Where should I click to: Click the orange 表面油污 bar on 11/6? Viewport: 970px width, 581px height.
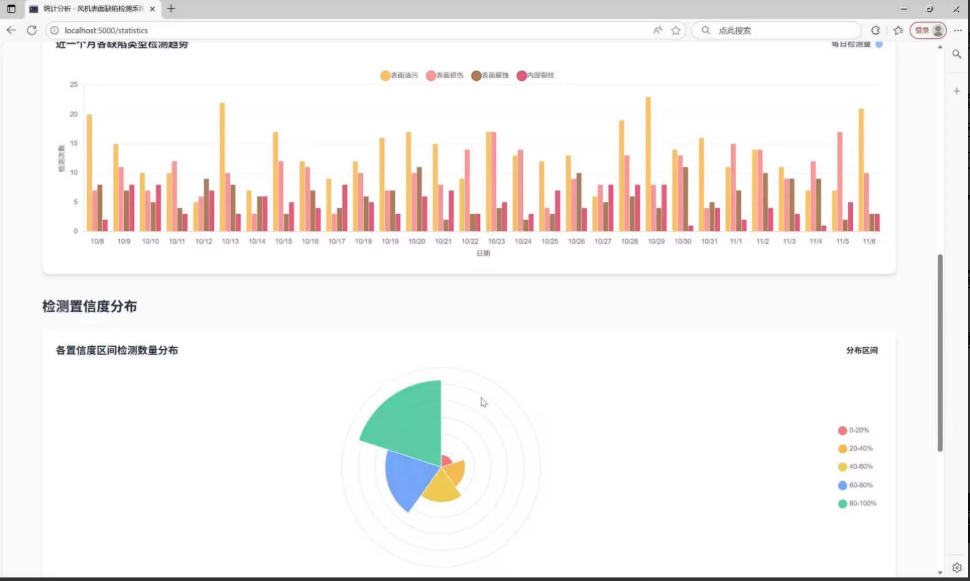[861, 170]
